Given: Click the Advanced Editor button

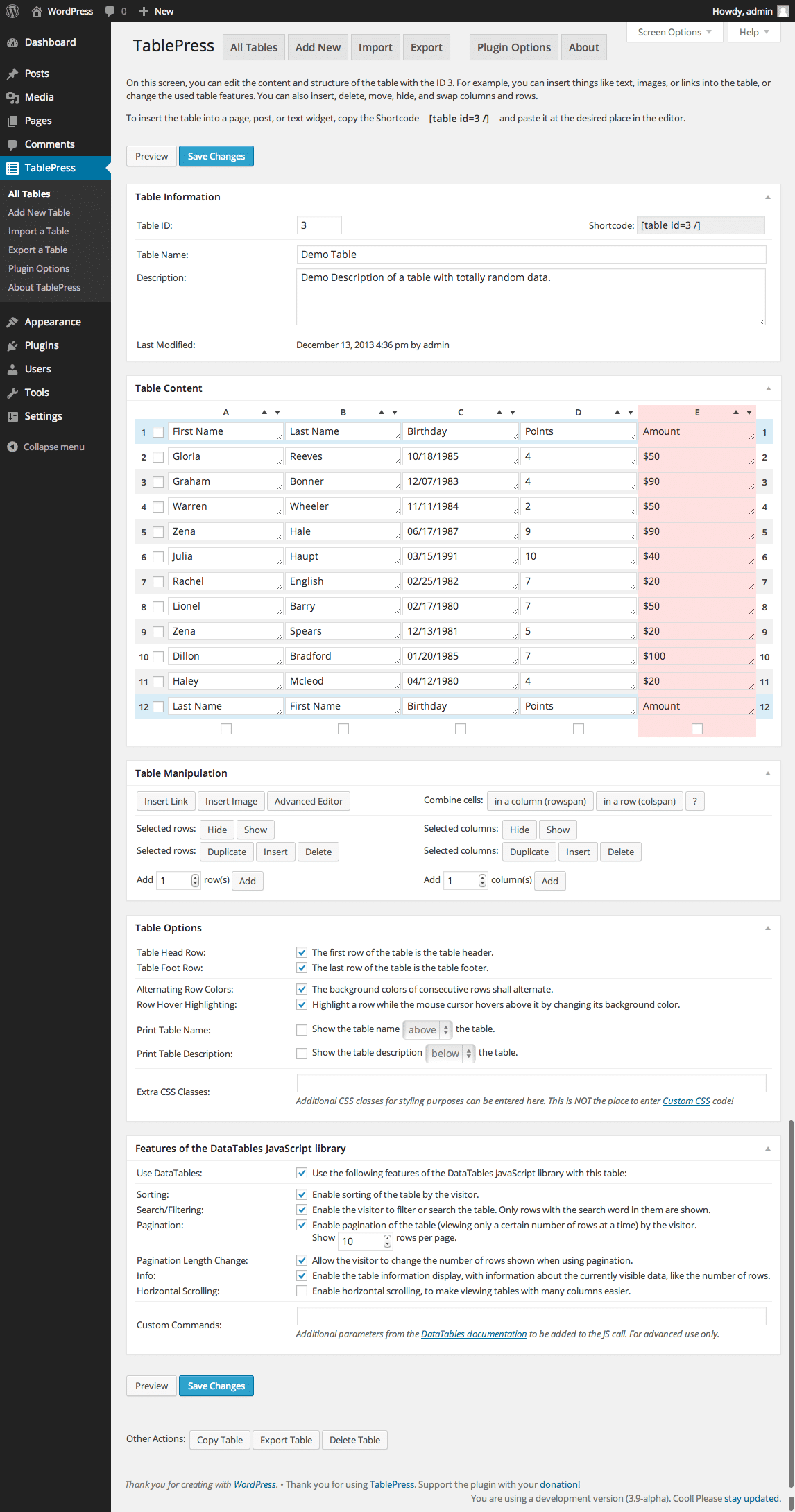Looking at the screenshot, I should (309, 801).
